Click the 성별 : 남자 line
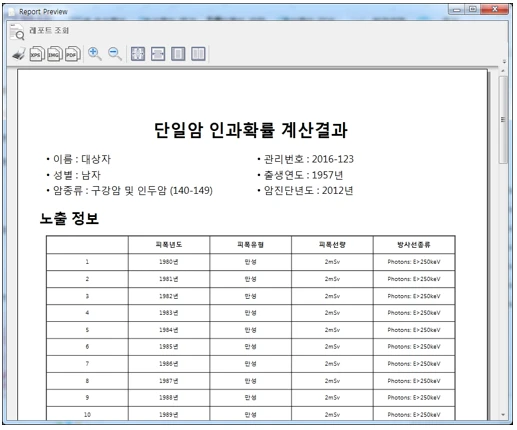 pos(73,175)
